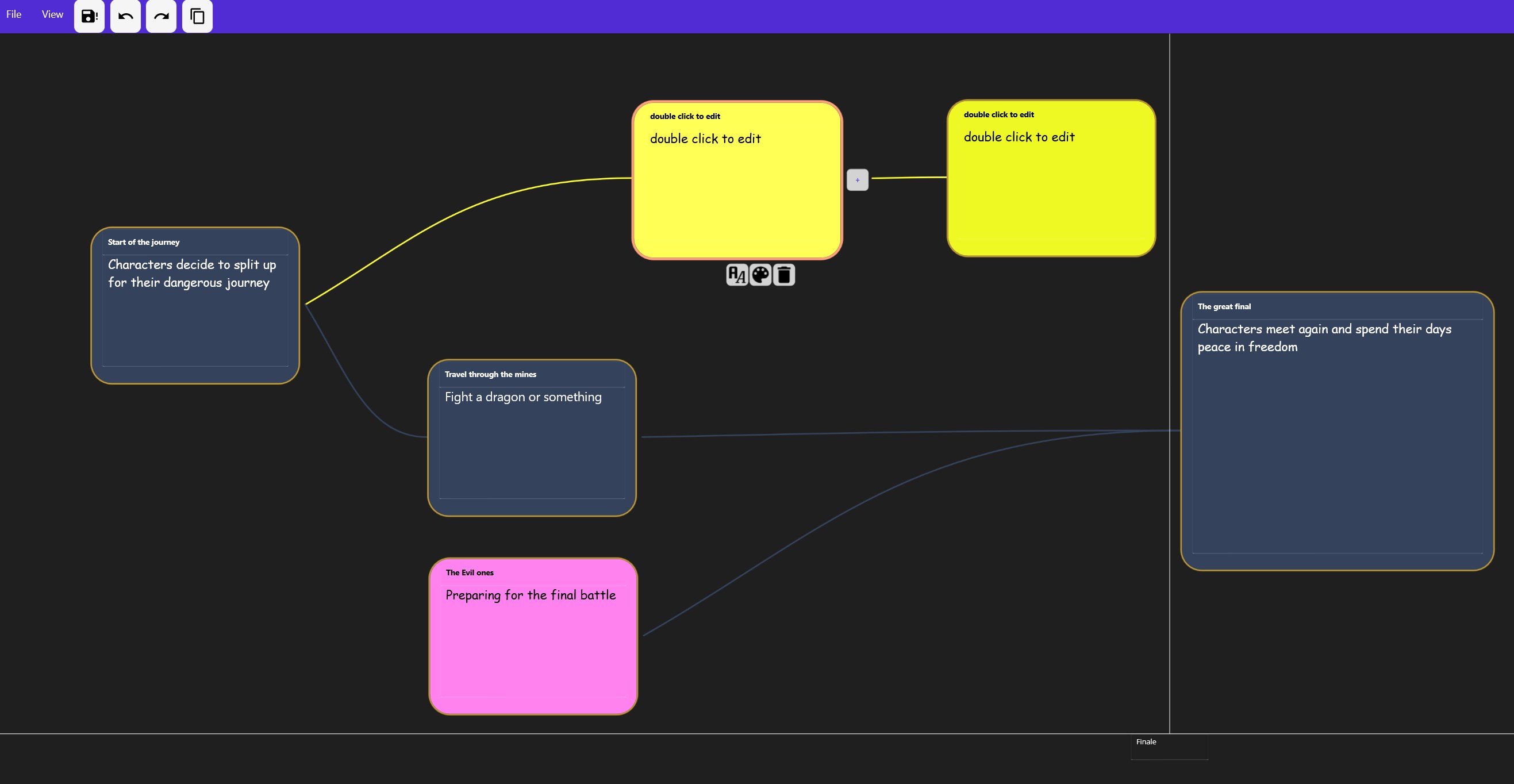
Task: Click the selected yellow card's title text
Action: coord(685,116)
